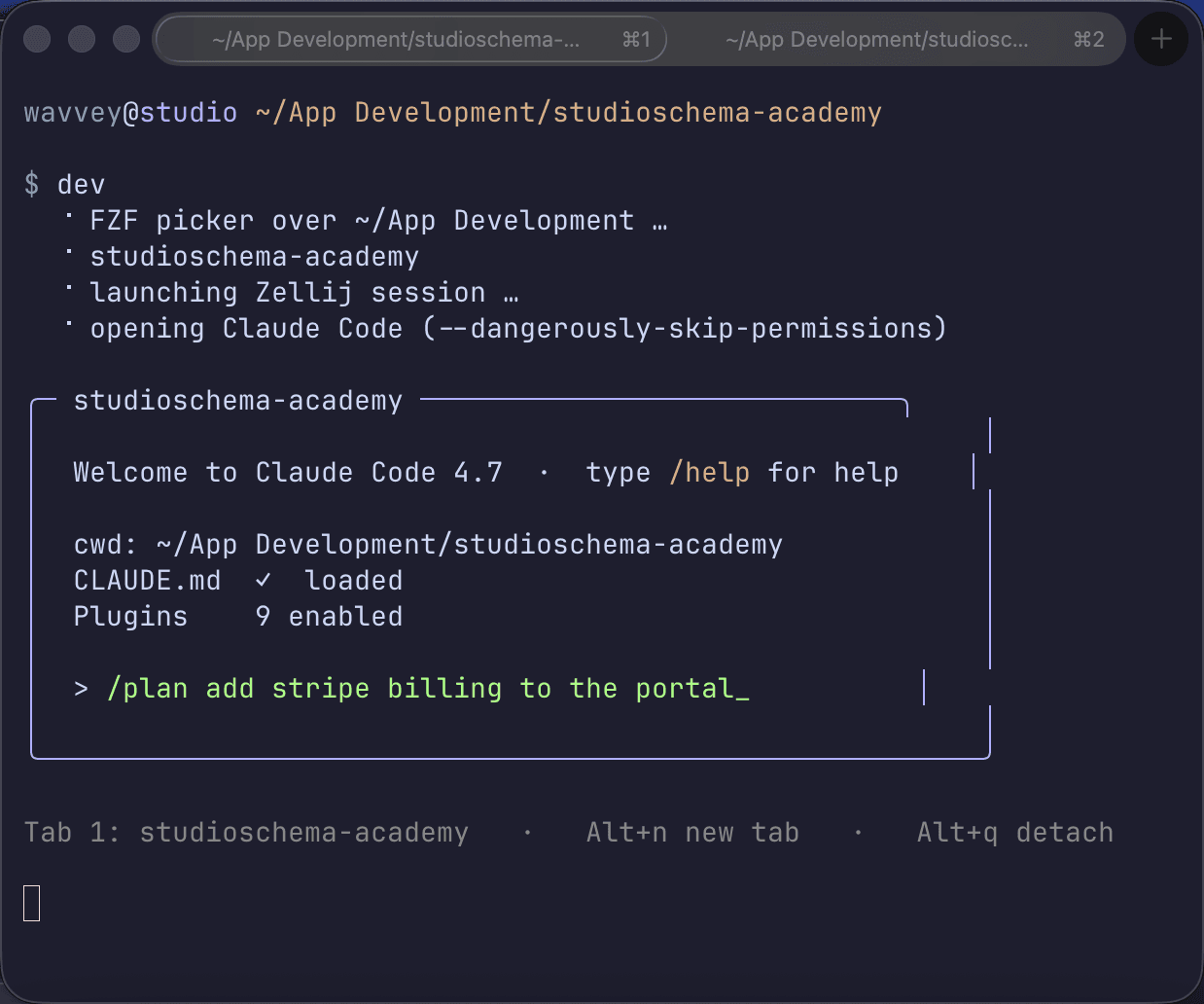
Task: Click the prompt path '~/App Development/studioschema-academy'
Action: tap(569, 113)
